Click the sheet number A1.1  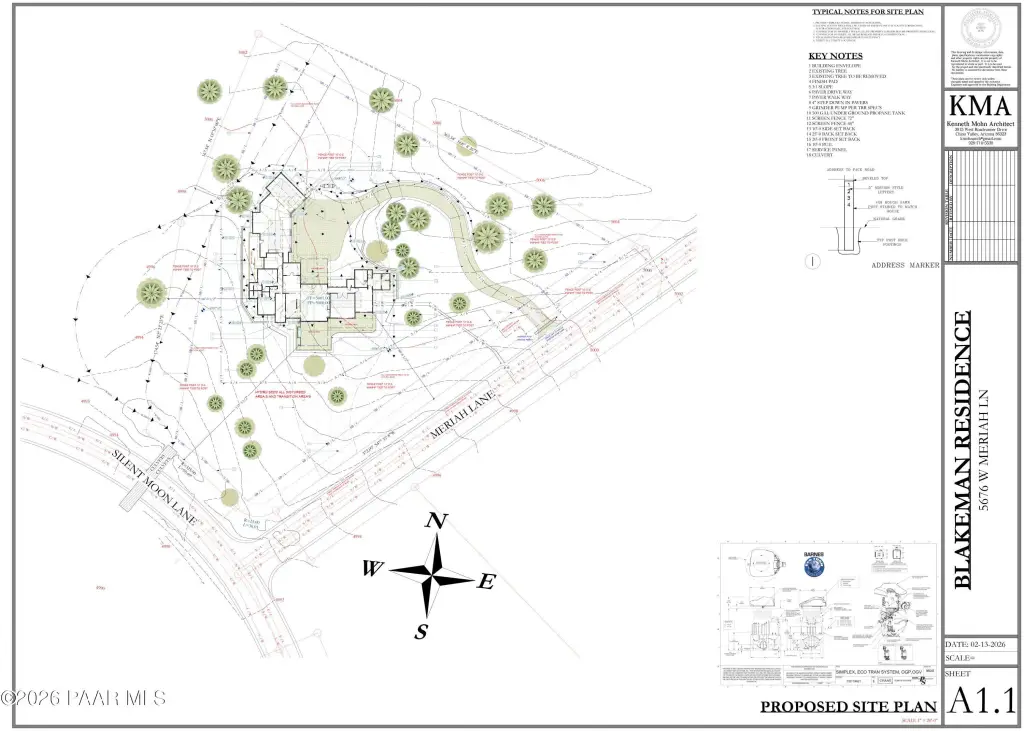(x=981, y=699)
